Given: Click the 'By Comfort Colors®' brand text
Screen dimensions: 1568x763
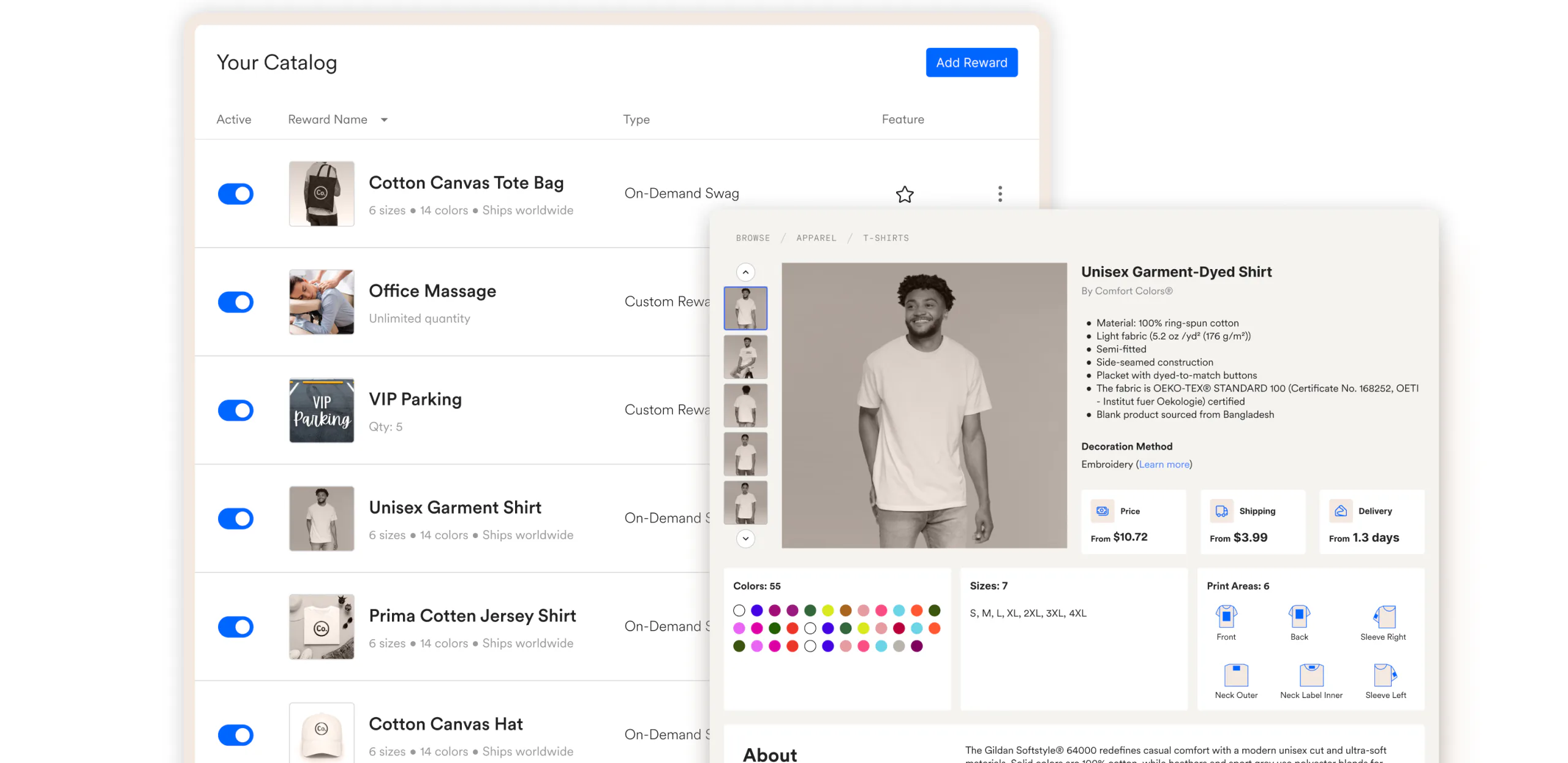Looking at the screenshot, I should pos(1126,291).
